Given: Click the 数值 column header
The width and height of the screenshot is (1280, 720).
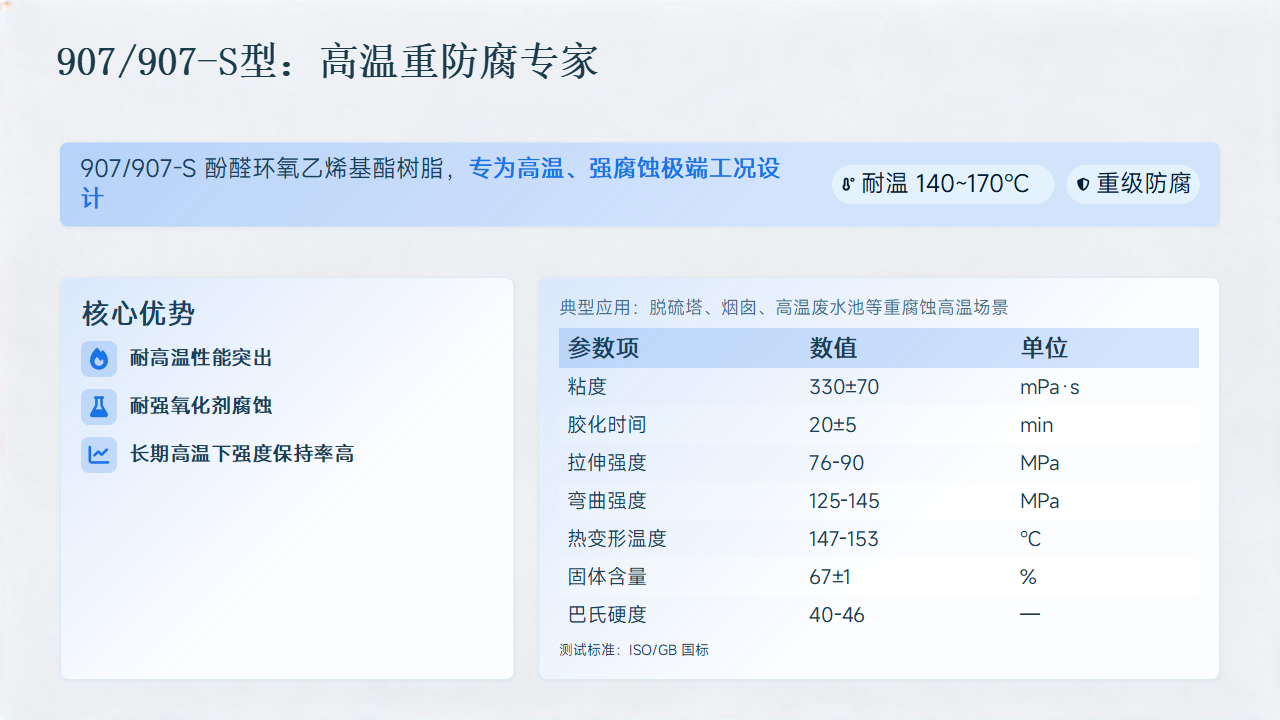Looking at the screenshot, I should tap(833, 348).
